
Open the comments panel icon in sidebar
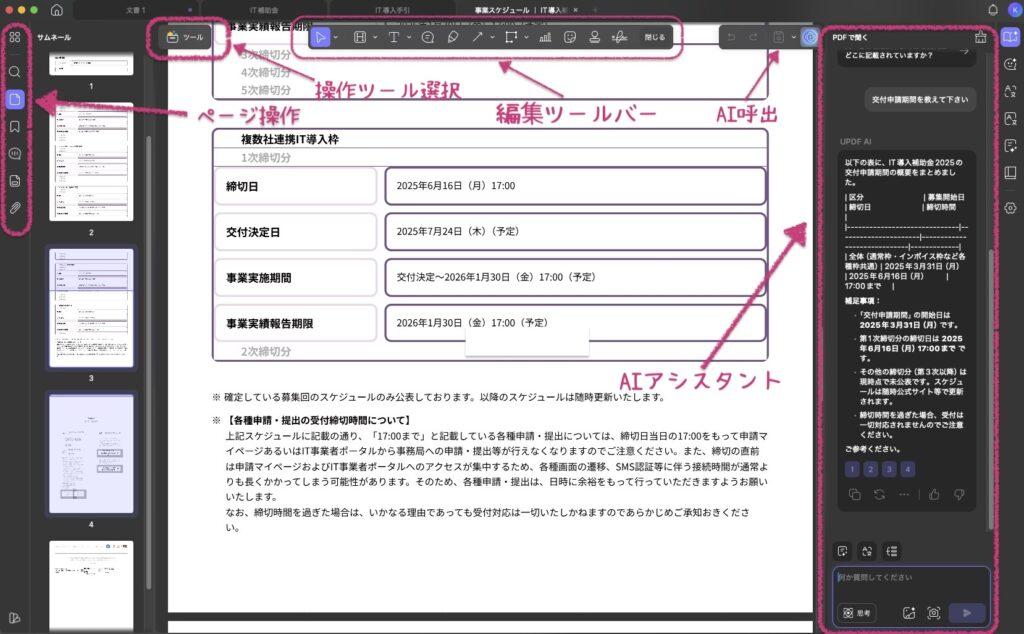point(14,154)
